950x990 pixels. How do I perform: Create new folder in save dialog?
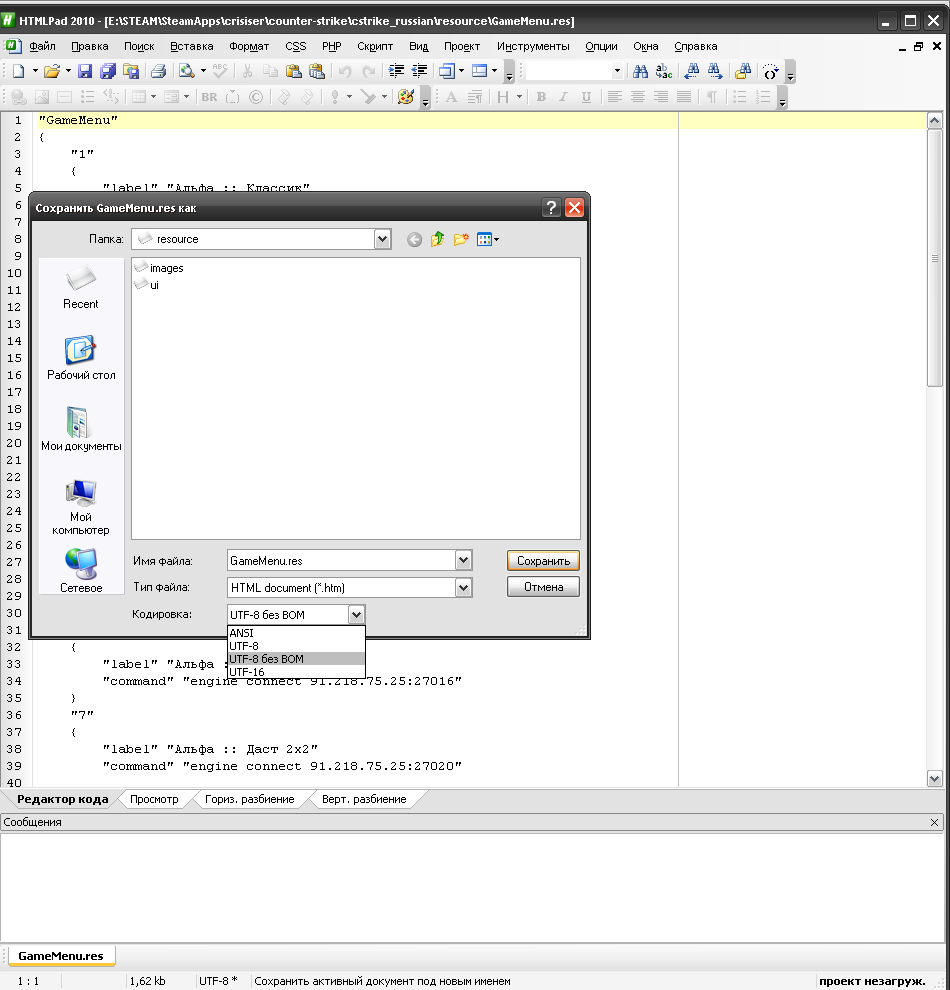(x=461, y=239)
